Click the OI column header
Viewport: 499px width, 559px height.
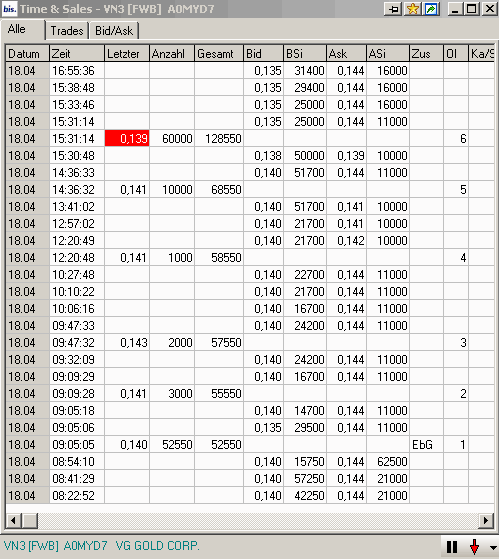click(456, 53)
